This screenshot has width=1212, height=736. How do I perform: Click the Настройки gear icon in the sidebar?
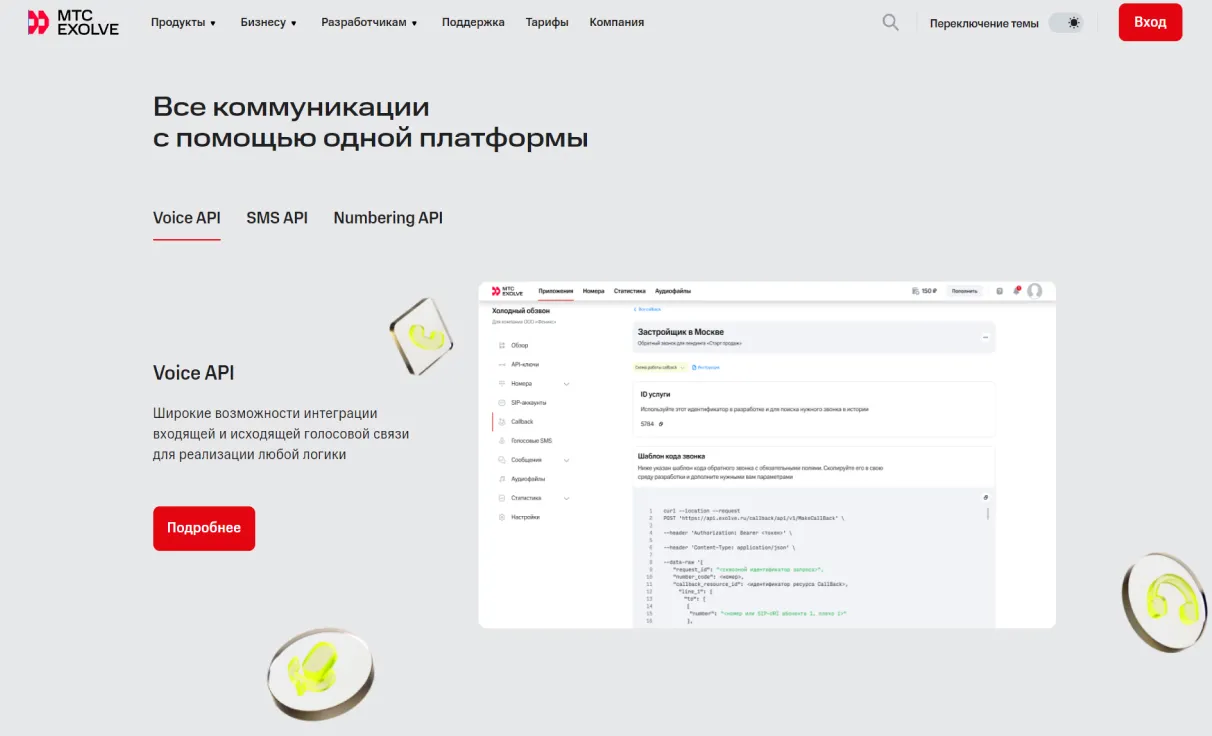501,516
